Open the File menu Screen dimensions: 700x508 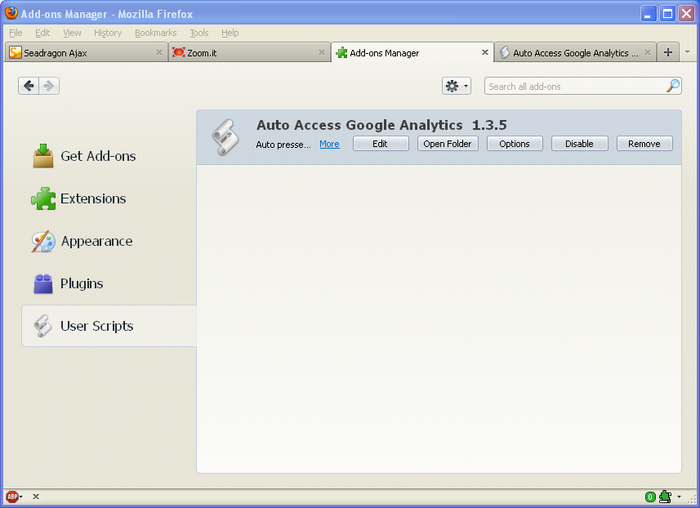coord(16,33)
